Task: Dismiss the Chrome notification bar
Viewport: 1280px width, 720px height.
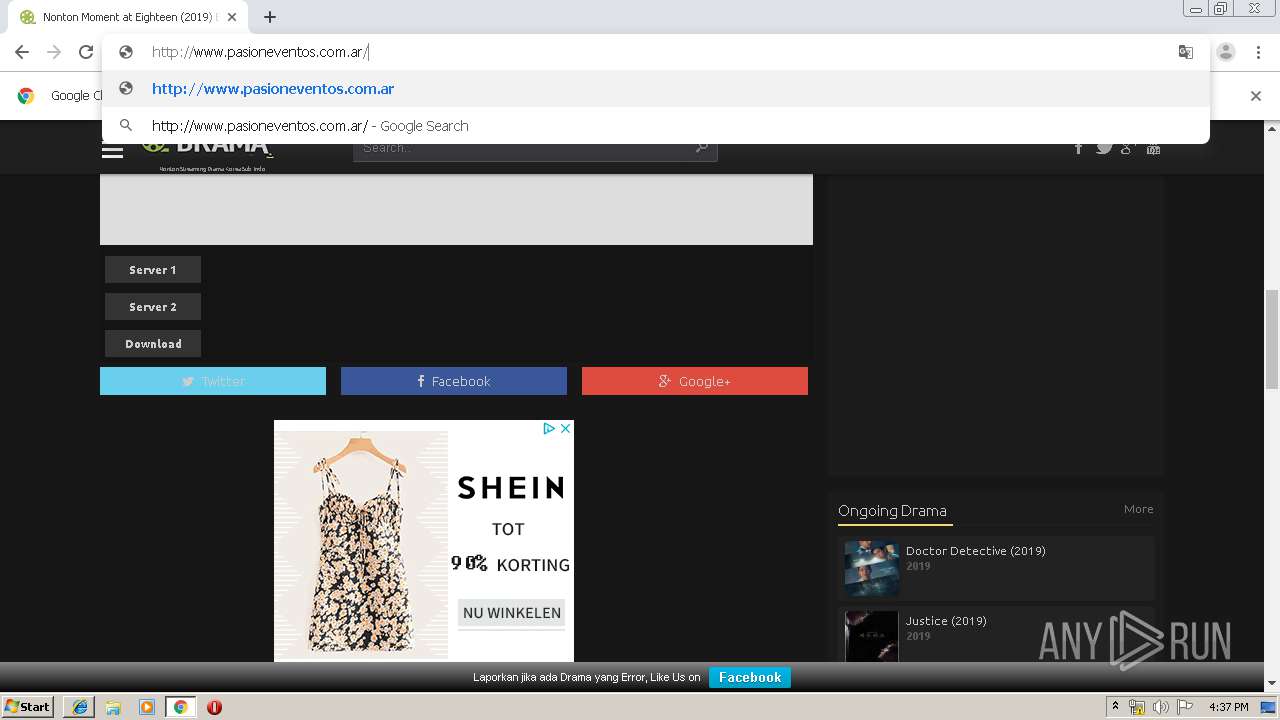Action: click(1256, 96)
